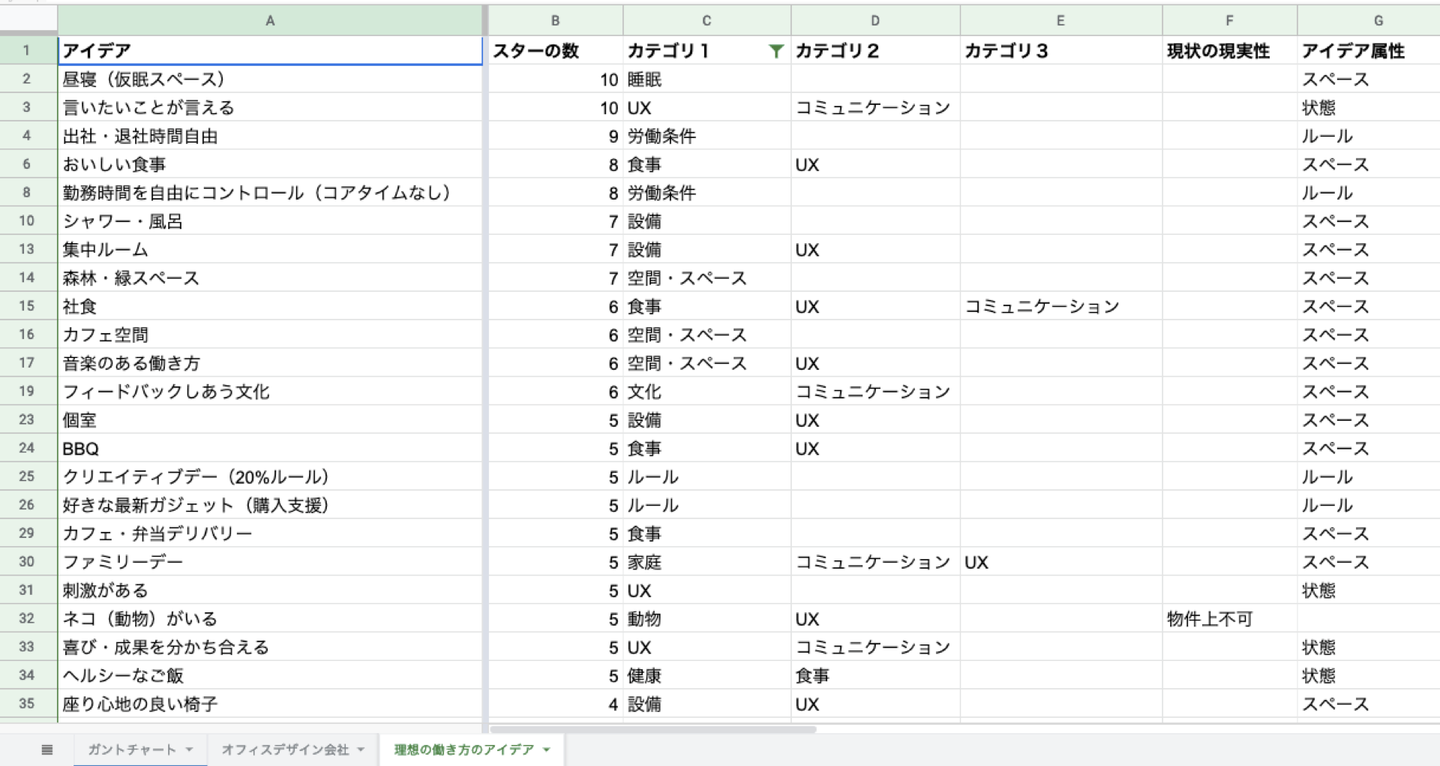1440x766 pixels.
Task: Select column C header
Action: (x=707, y=20)
